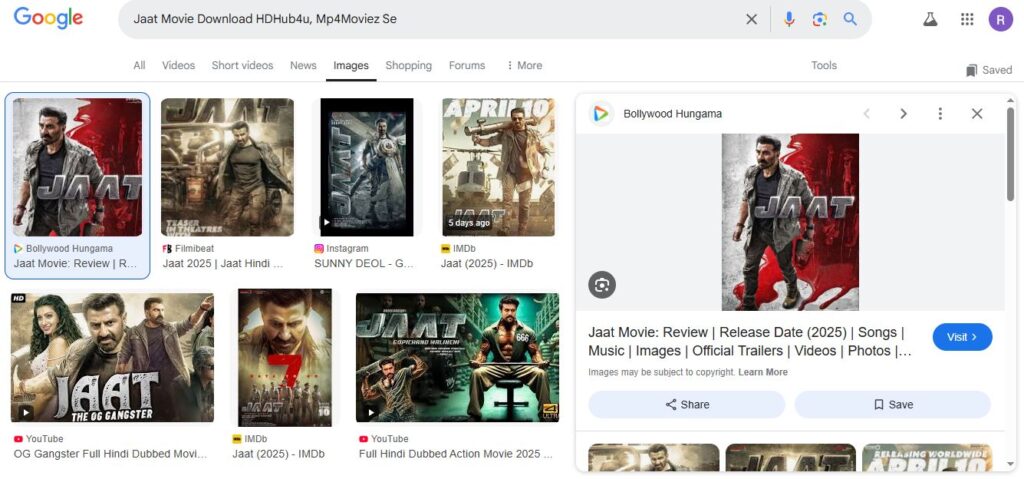Viewport: 1024px width, 479px height.
Task: Select Instagram Sunny Deol thumbnail
Action: point(366,167)
